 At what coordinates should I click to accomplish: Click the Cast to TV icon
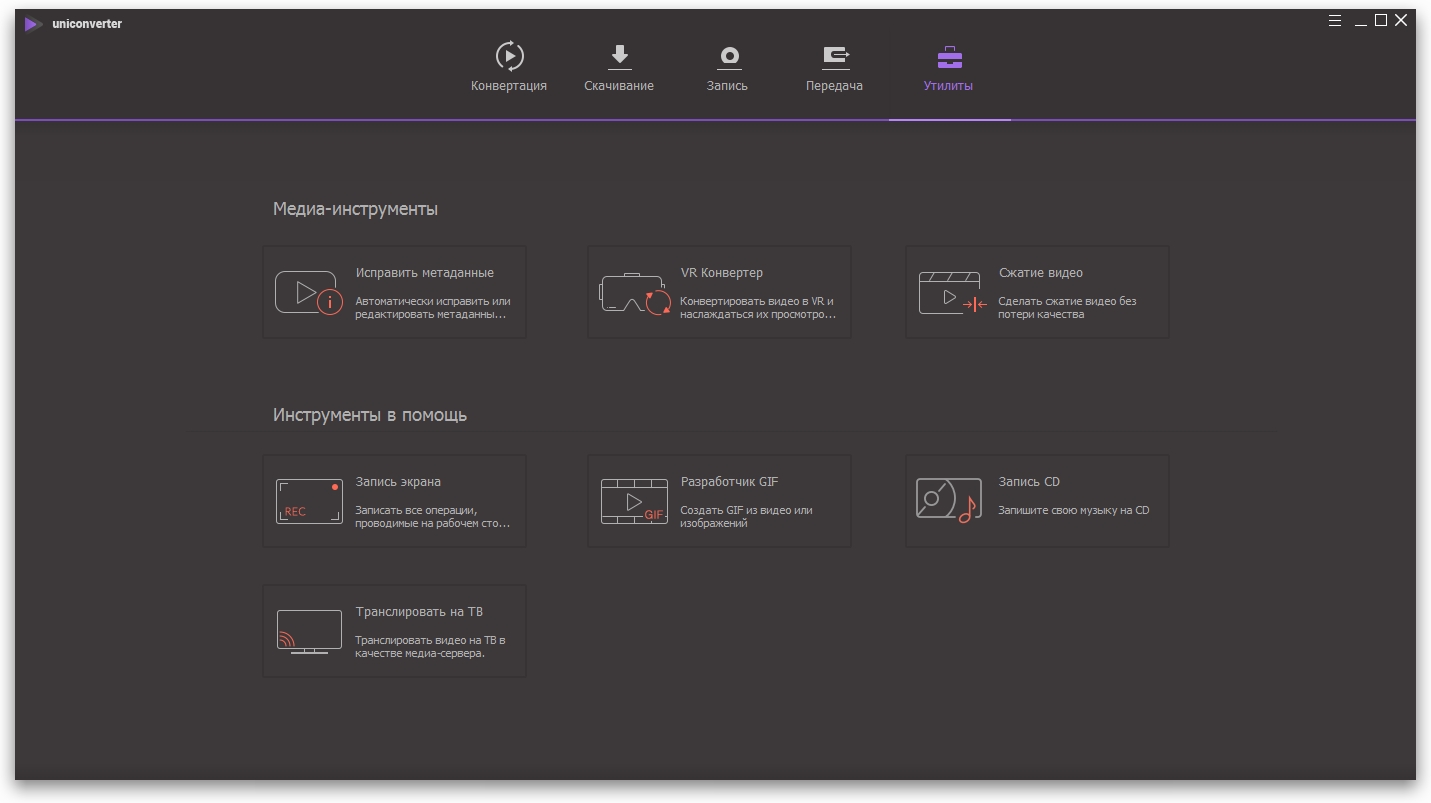[308, 631]
